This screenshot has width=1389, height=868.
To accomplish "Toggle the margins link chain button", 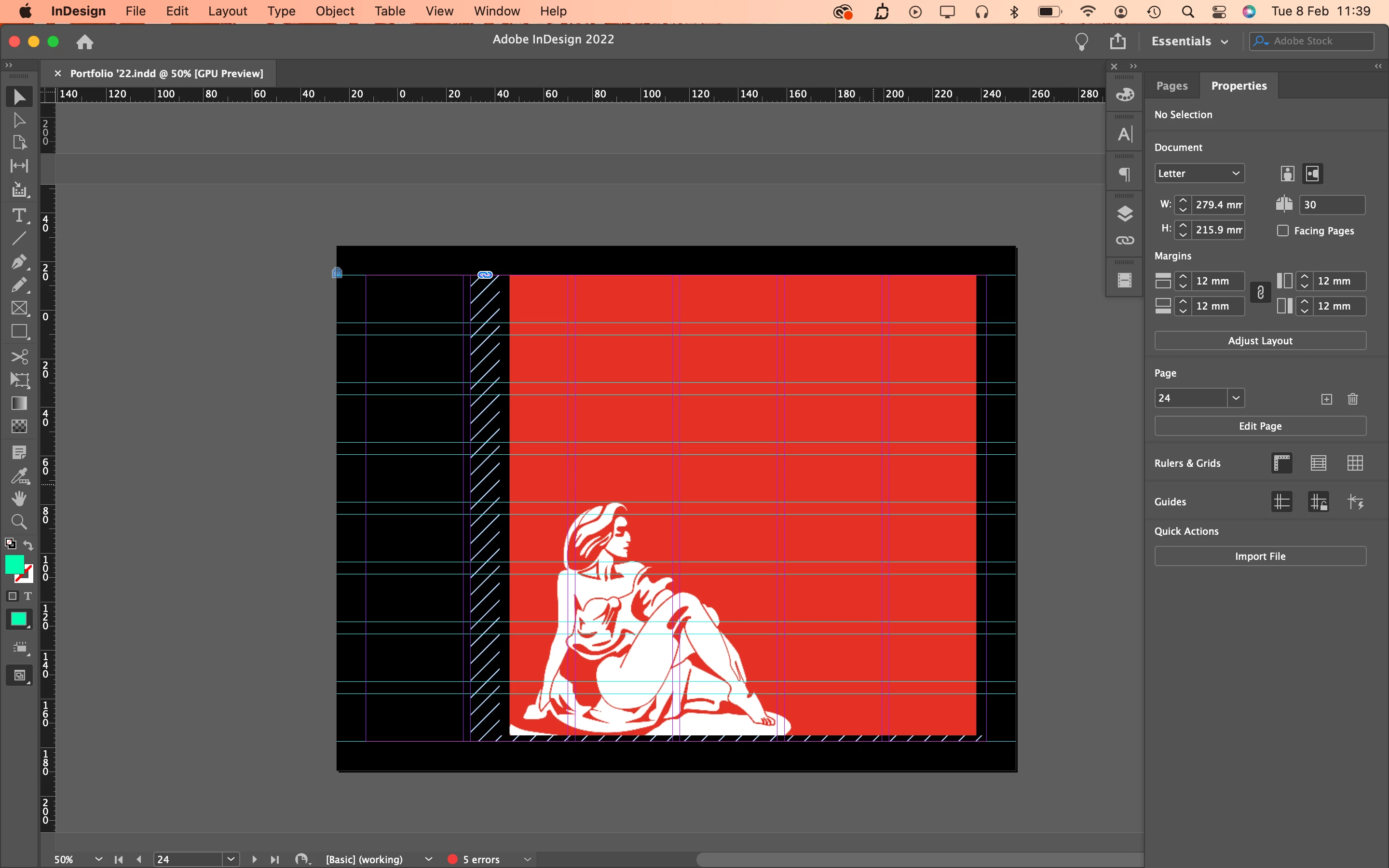I will coord(1260,293).
